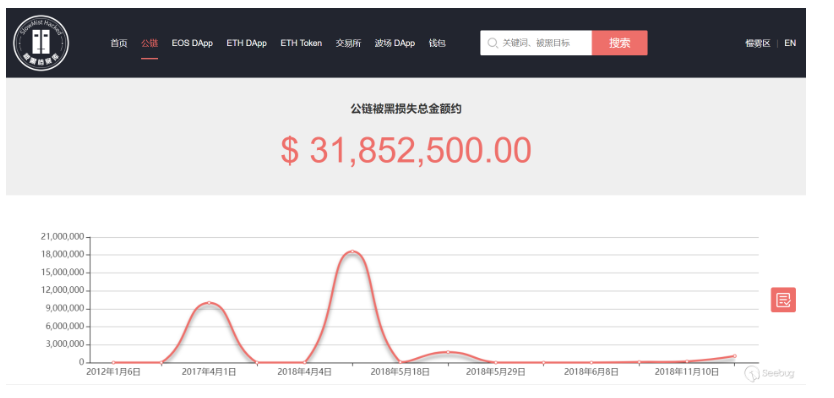Screen dimensions: 834x398
Task: Click the 公链被黑损失总金额约 heading
Action: tap(405, 109)
